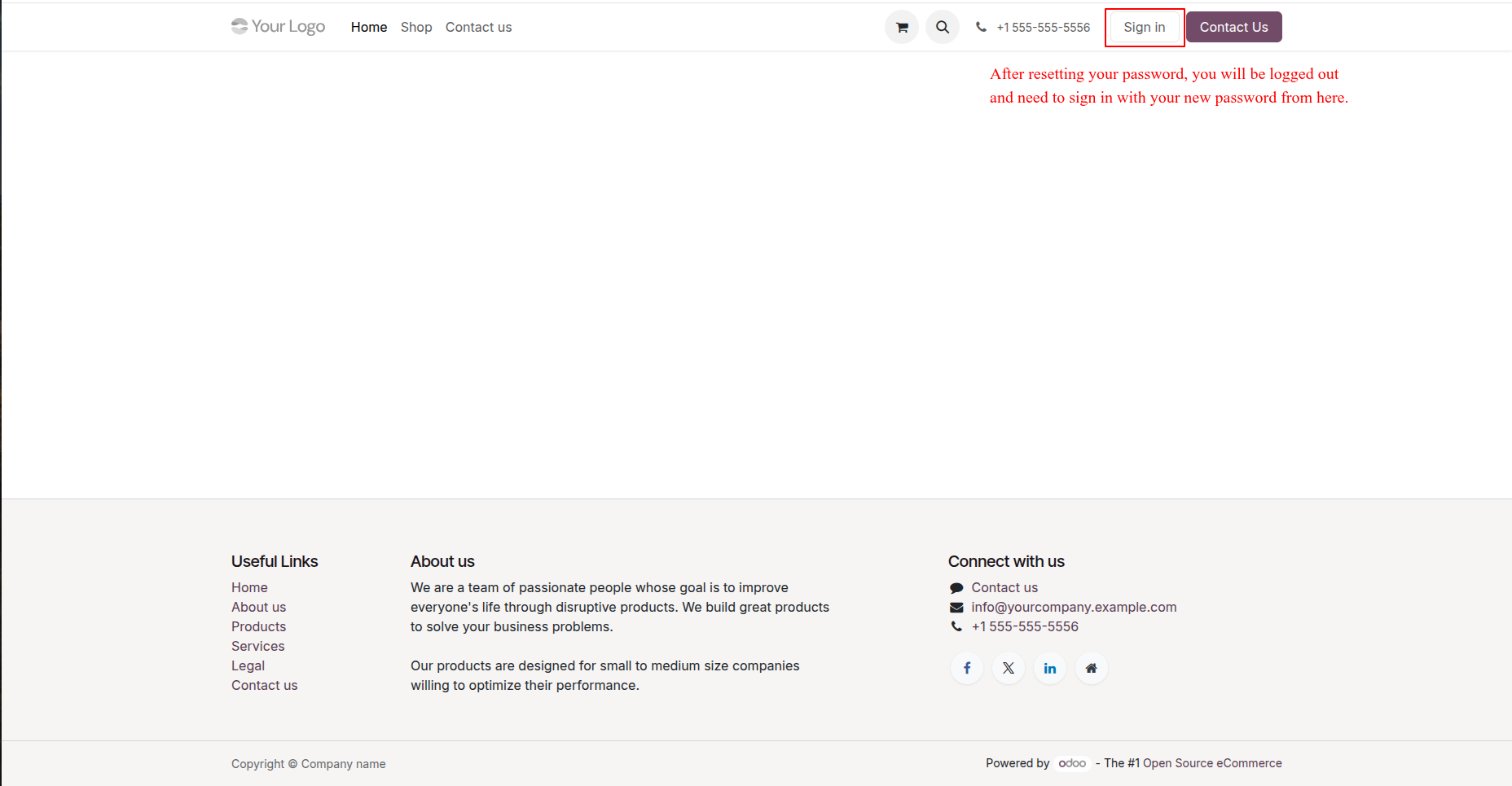Open the About us footer link

[x=259, y=607]
